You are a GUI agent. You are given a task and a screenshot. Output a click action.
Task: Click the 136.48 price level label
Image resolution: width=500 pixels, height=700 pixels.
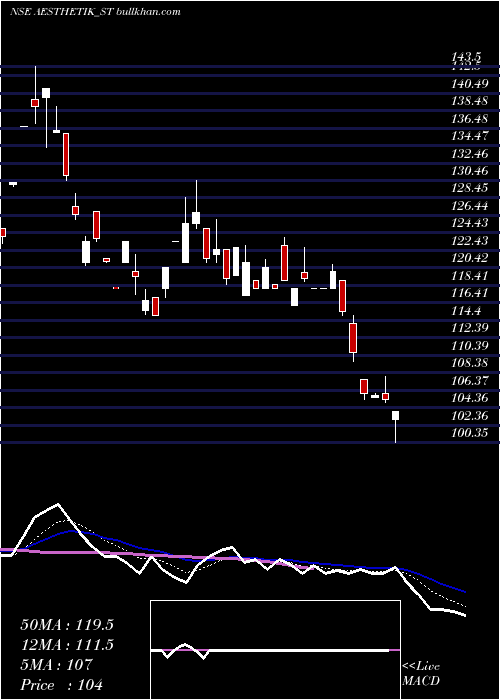click(x=470, y=119)
